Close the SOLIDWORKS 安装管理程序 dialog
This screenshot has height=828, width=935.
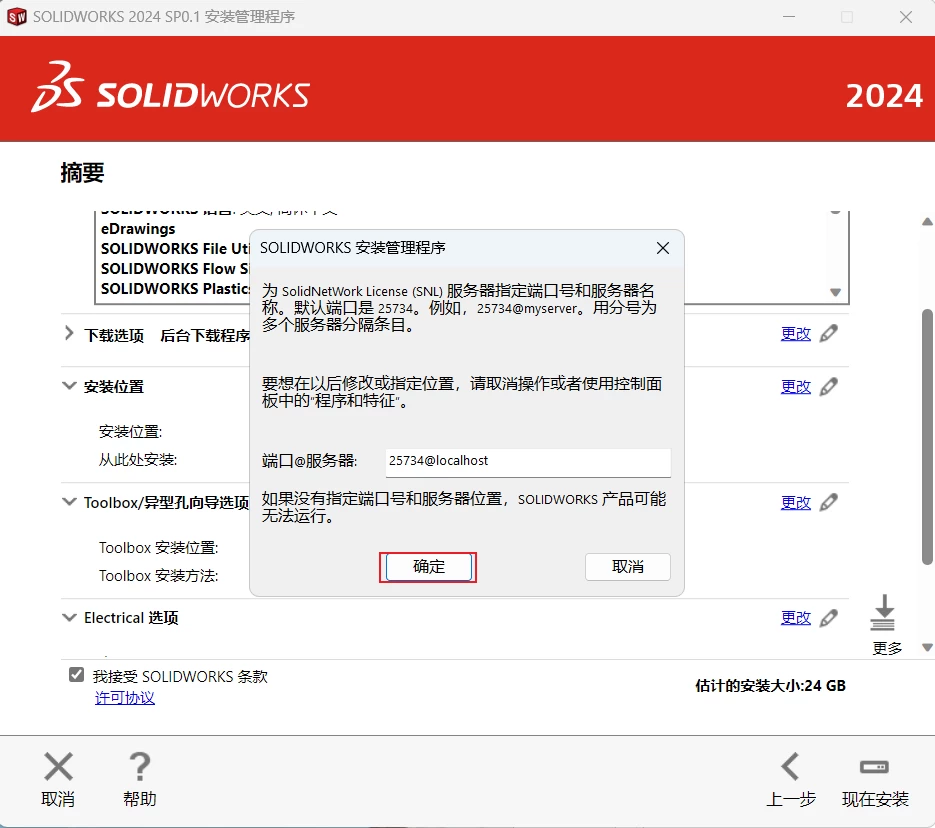[x=663, y=248]
